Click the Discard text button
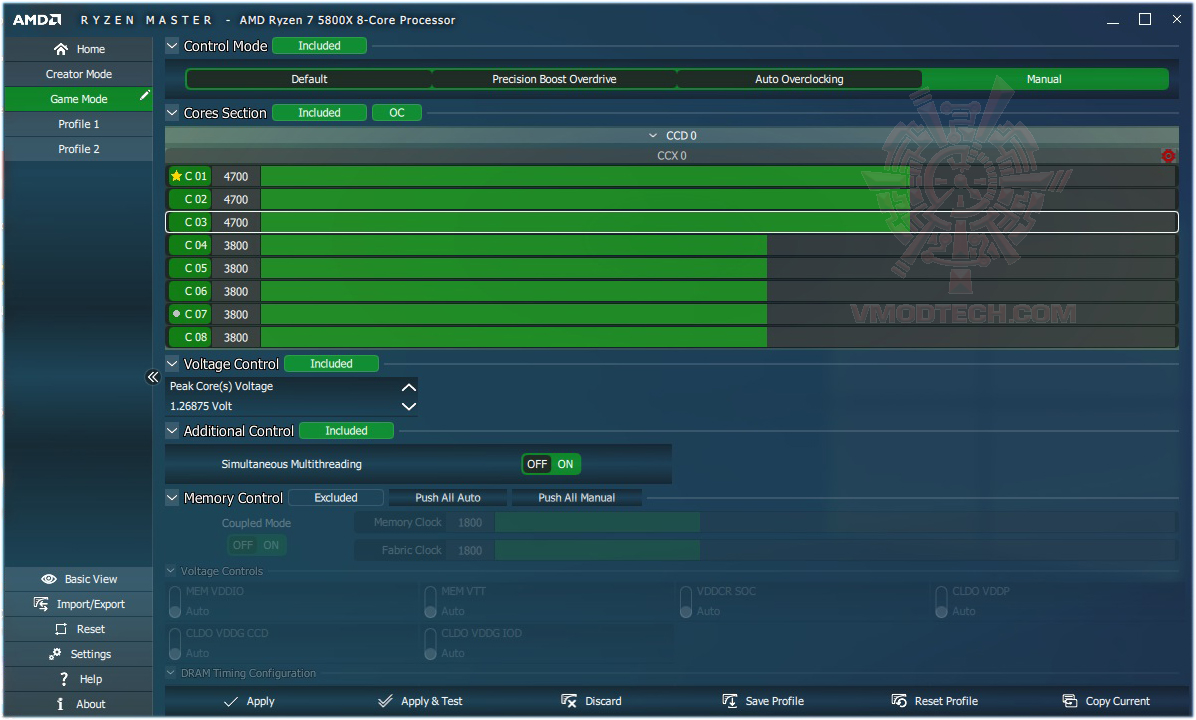 coord(603,701)
